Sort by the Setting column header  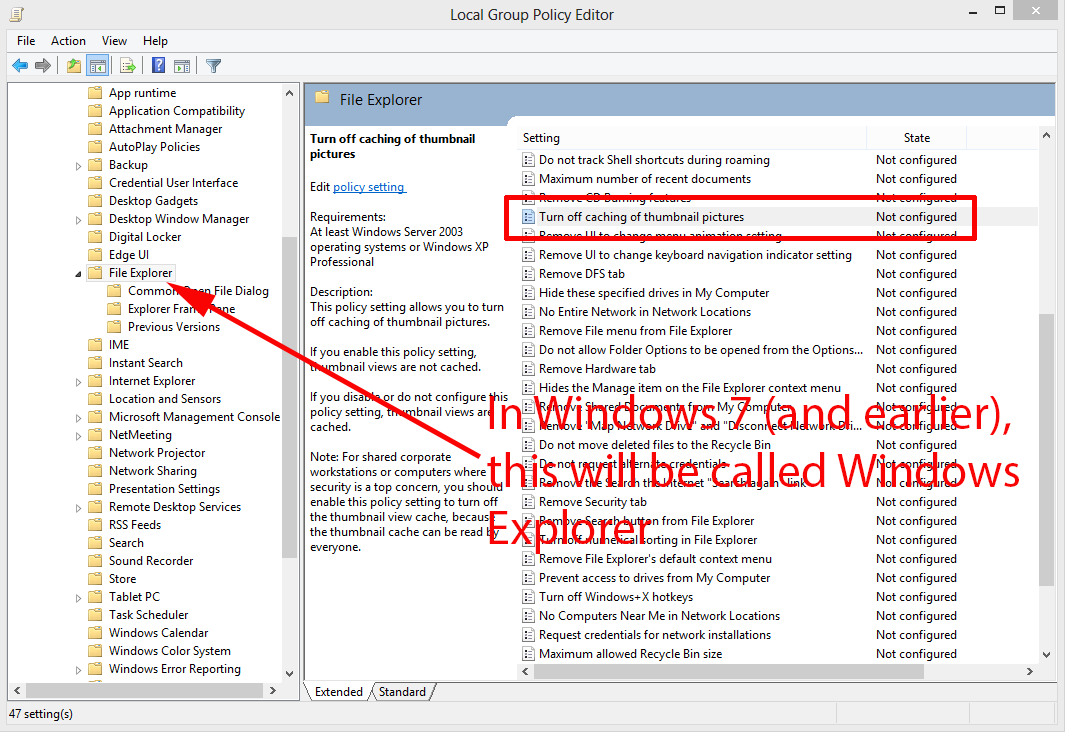[691, 138]
